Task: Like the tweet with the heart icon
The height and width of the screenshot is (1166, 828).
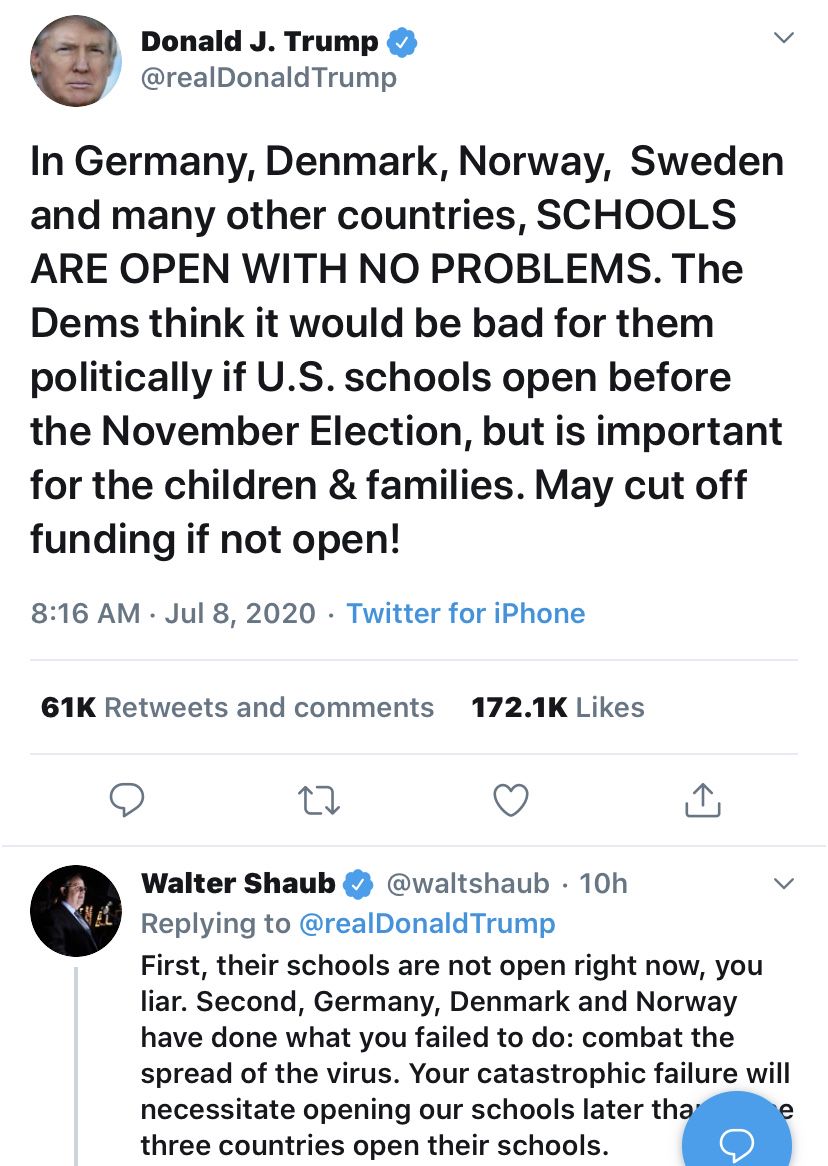Action: pyautogui.click(x=511, y=799)
